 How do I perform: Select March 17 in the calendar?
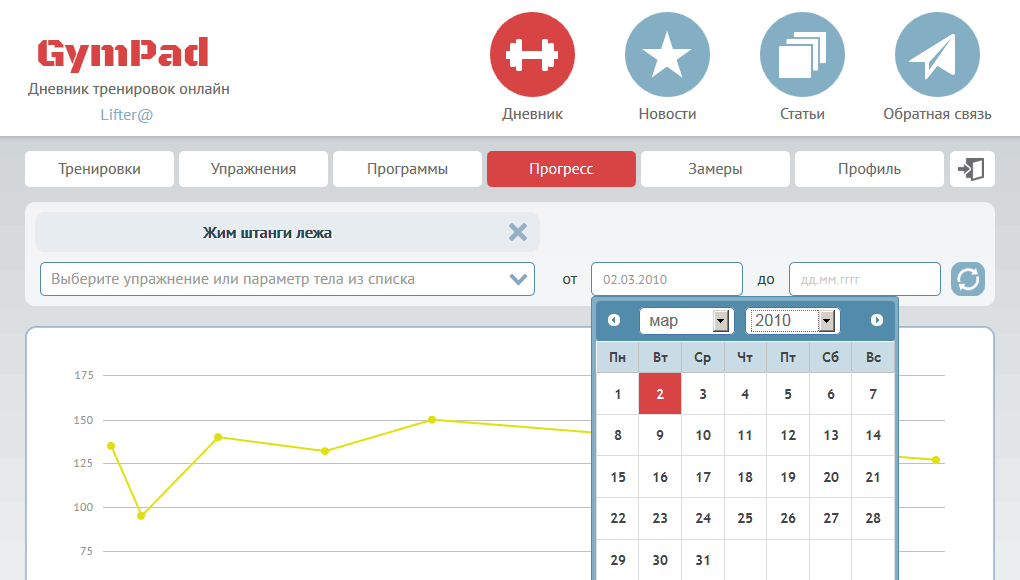pos(703,477)
